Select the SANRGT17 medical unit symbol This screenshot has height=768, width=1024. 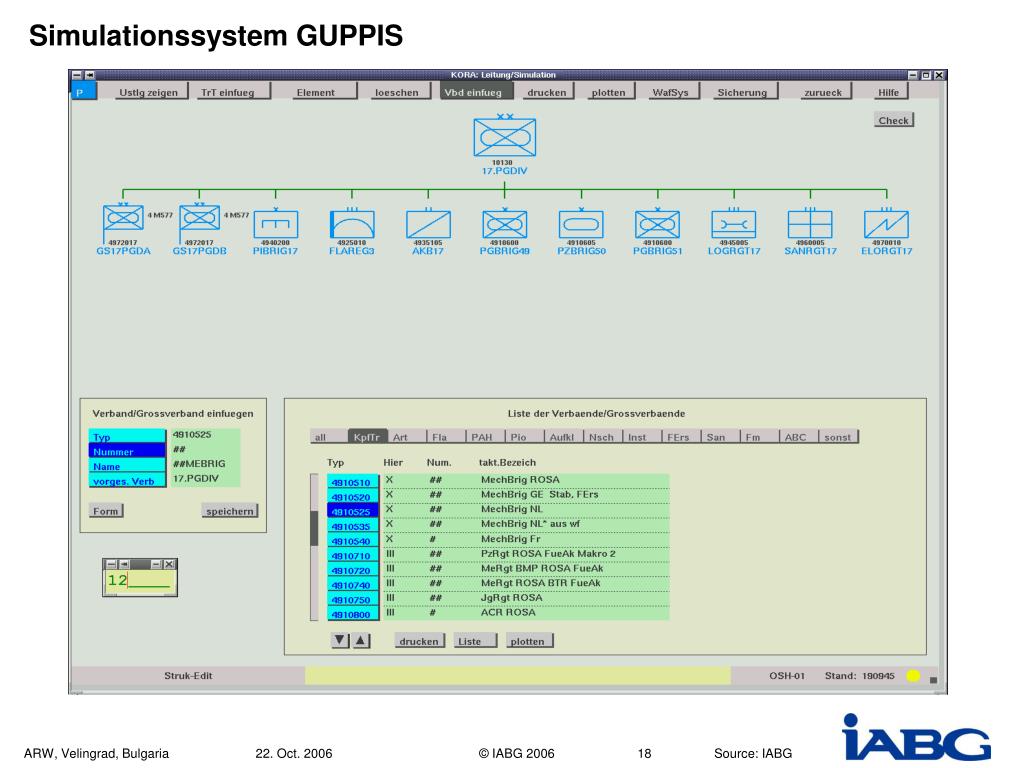810,224
